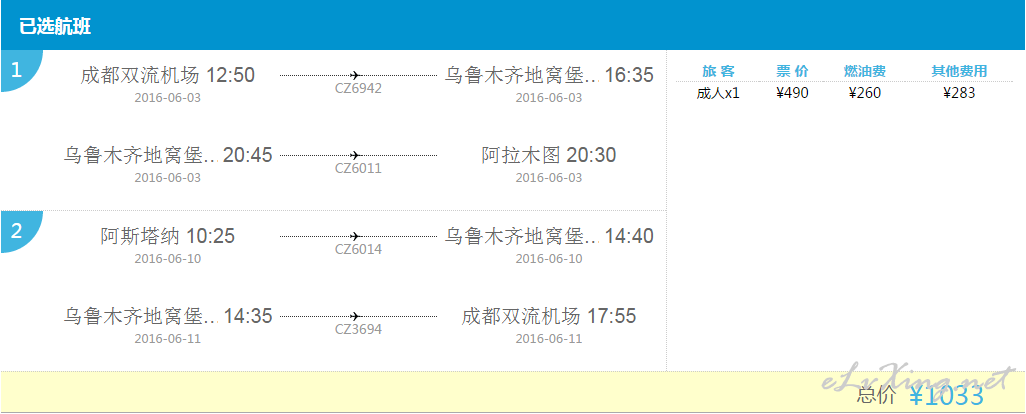Click the flight number CZ6011
The image size is (1026, 414).
click(x=358, y=169)
